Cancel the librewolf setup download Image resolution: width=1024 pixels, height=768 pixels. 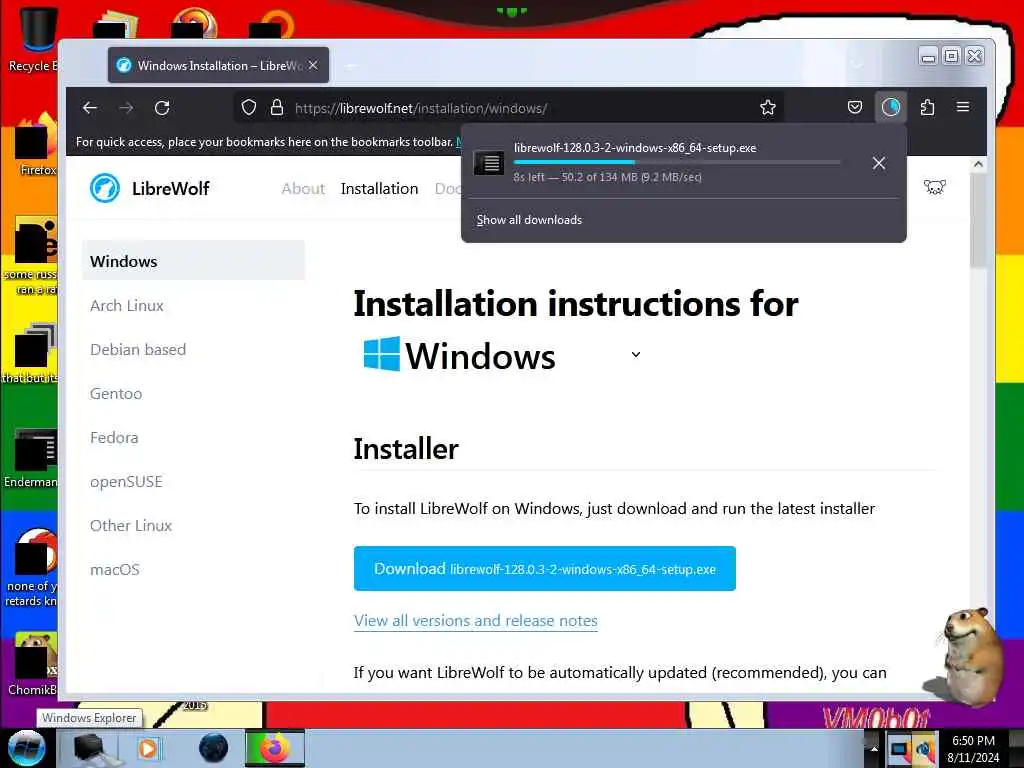[879, 163]
